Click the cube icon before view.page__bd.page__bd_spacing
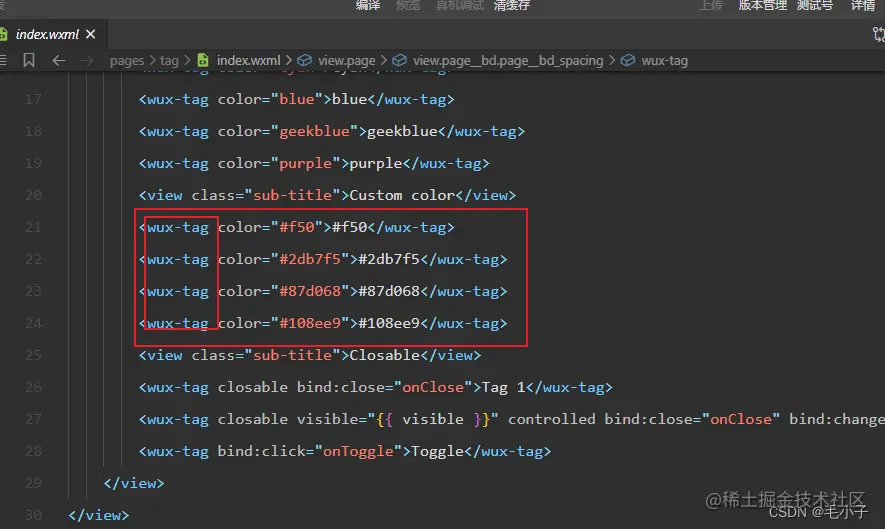Viewport: 885px width, 529px height. pos(400,60)
